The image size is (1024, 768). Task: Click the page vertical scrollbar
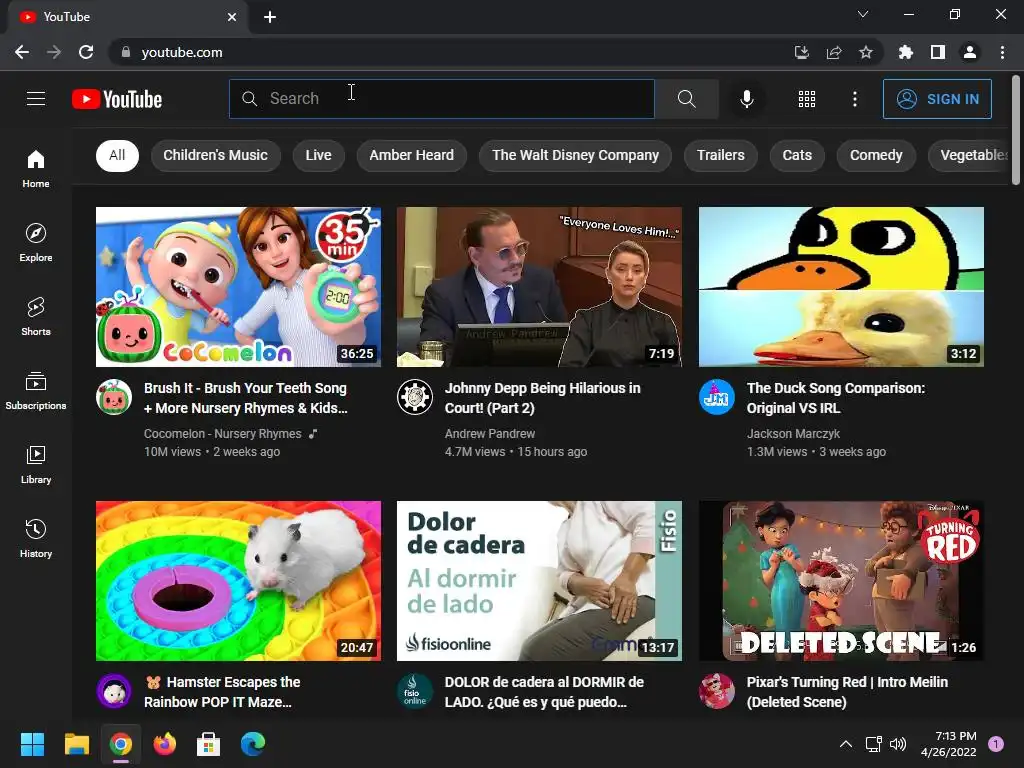[1016, 131]
